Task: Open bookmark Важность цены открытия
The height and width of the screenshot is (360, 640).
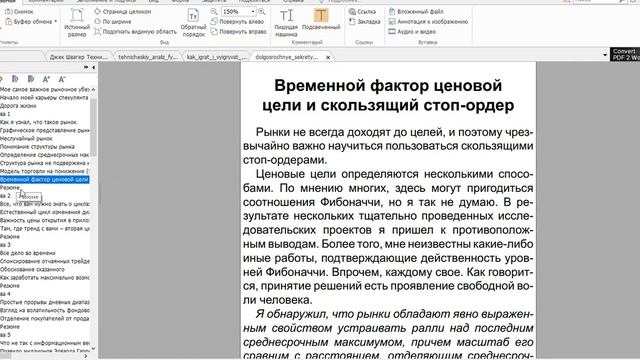Action: (x=44, y=220)
